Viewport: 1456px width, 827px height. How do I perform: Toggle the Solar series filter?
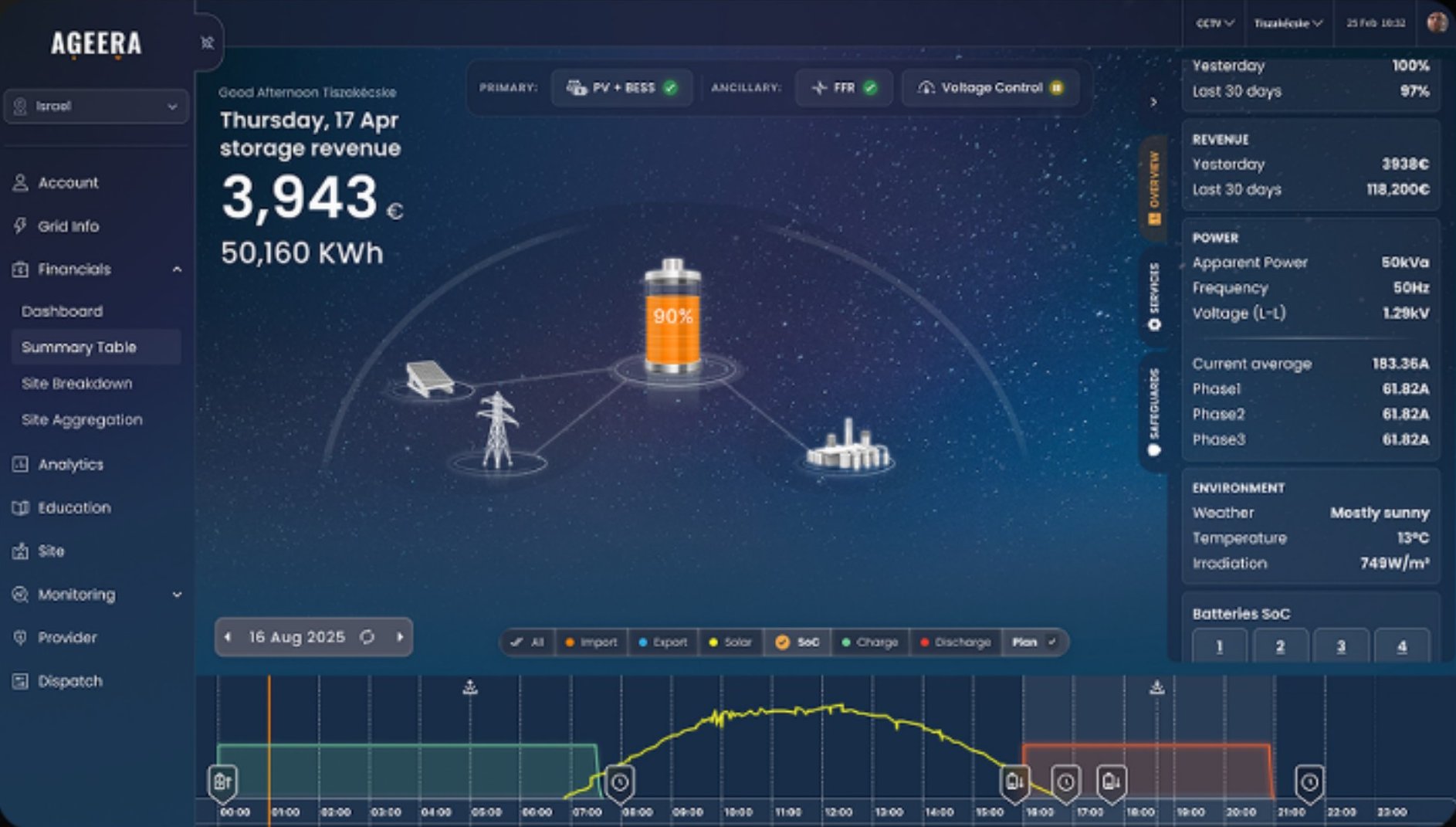point(730,642)
